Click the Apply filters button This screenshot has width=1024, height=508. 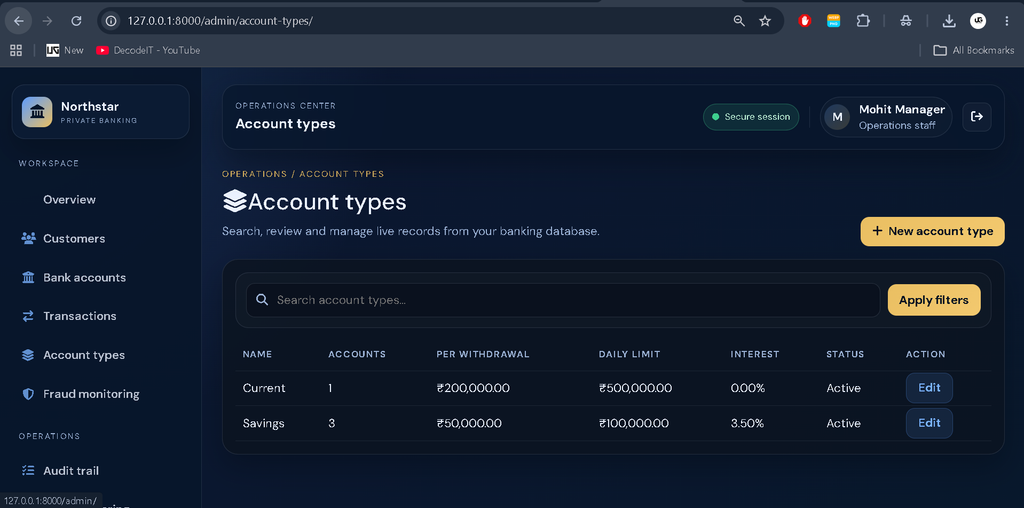tap(934, 300)
